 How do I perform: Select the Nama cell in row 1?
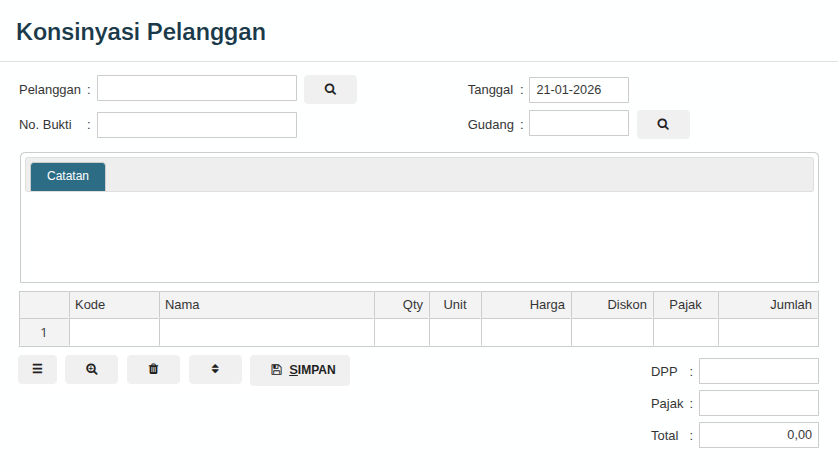[267, 333]
